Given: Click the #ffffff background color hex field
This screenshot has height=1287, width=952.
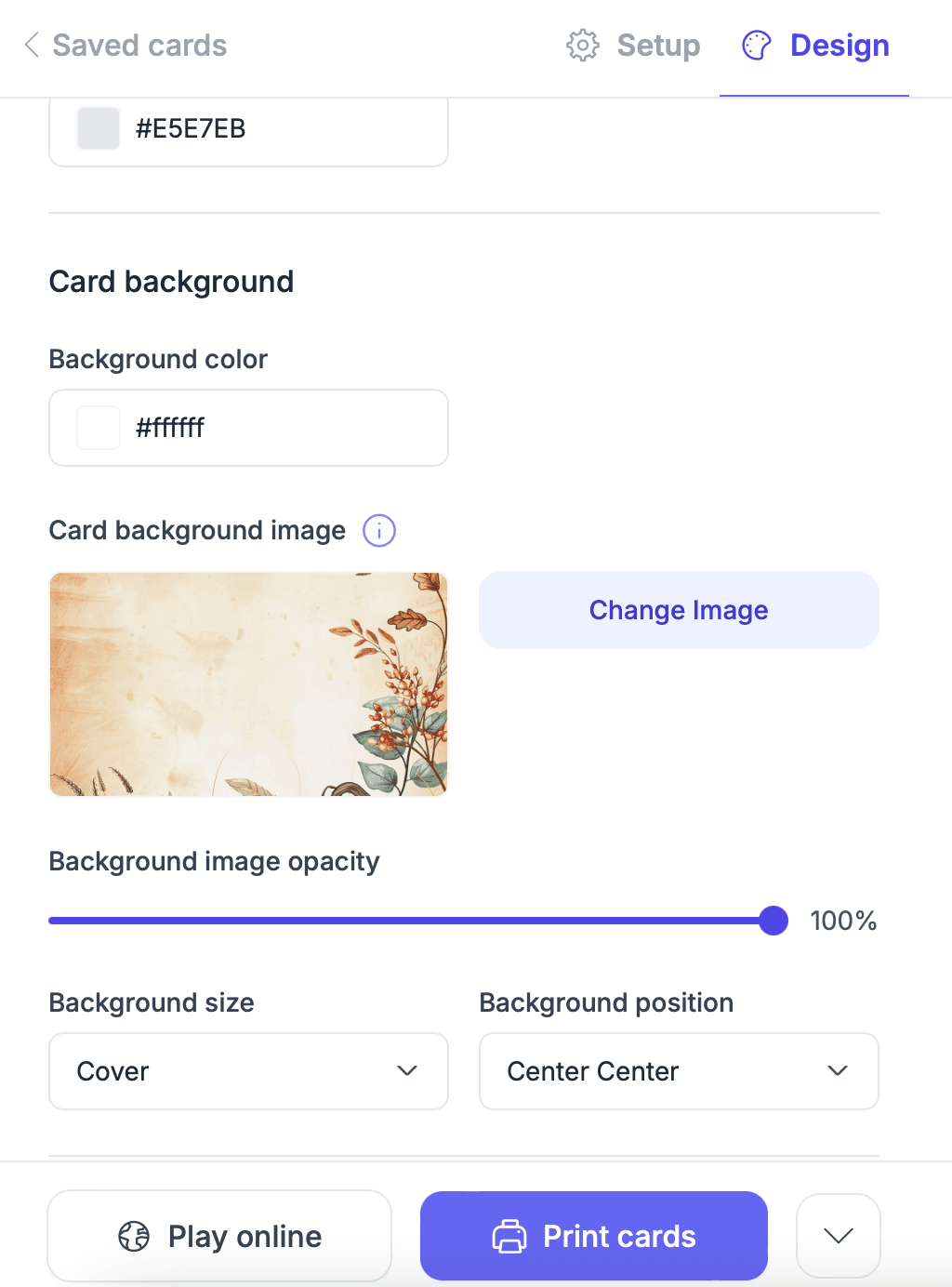Looking at the screenshot, I should tap(279, 428).
